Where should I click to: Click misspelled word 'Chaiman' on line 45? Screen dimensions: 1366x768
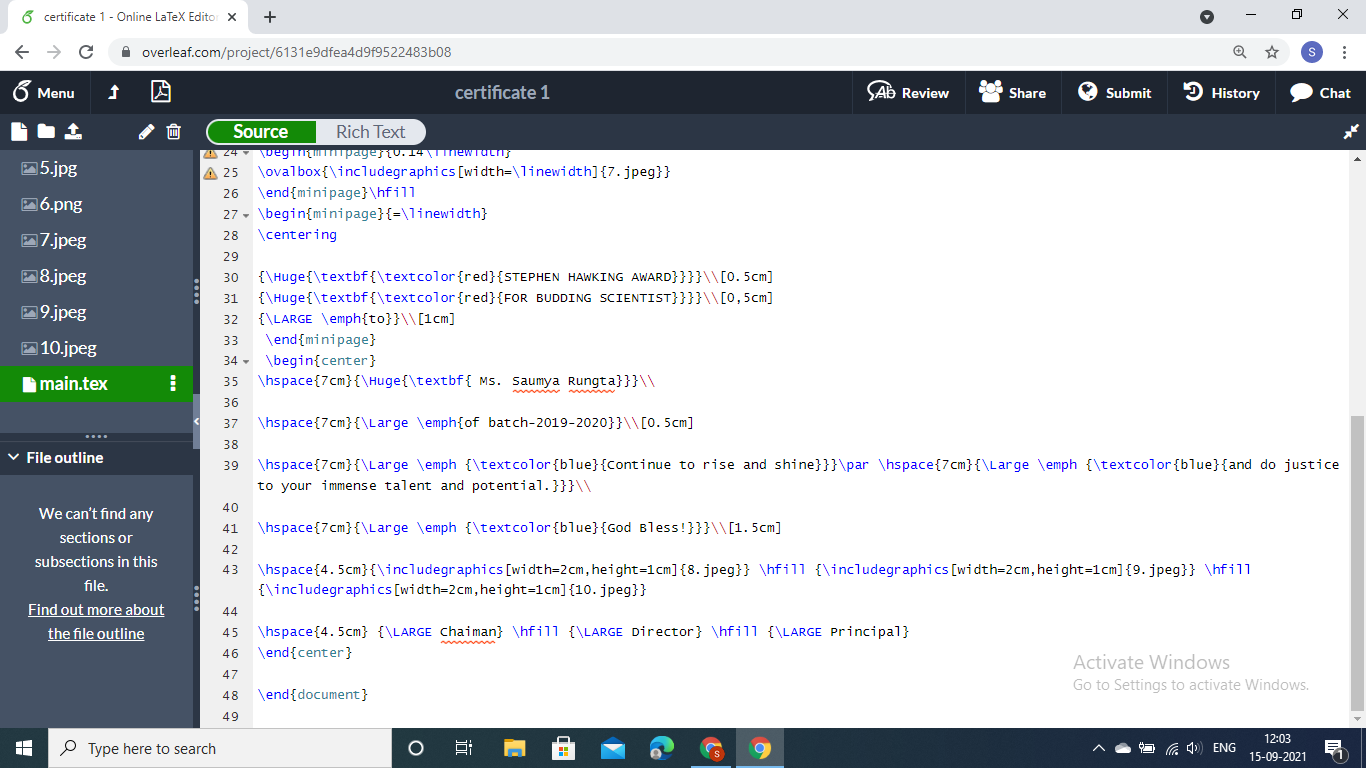click(x=468, y=632)
